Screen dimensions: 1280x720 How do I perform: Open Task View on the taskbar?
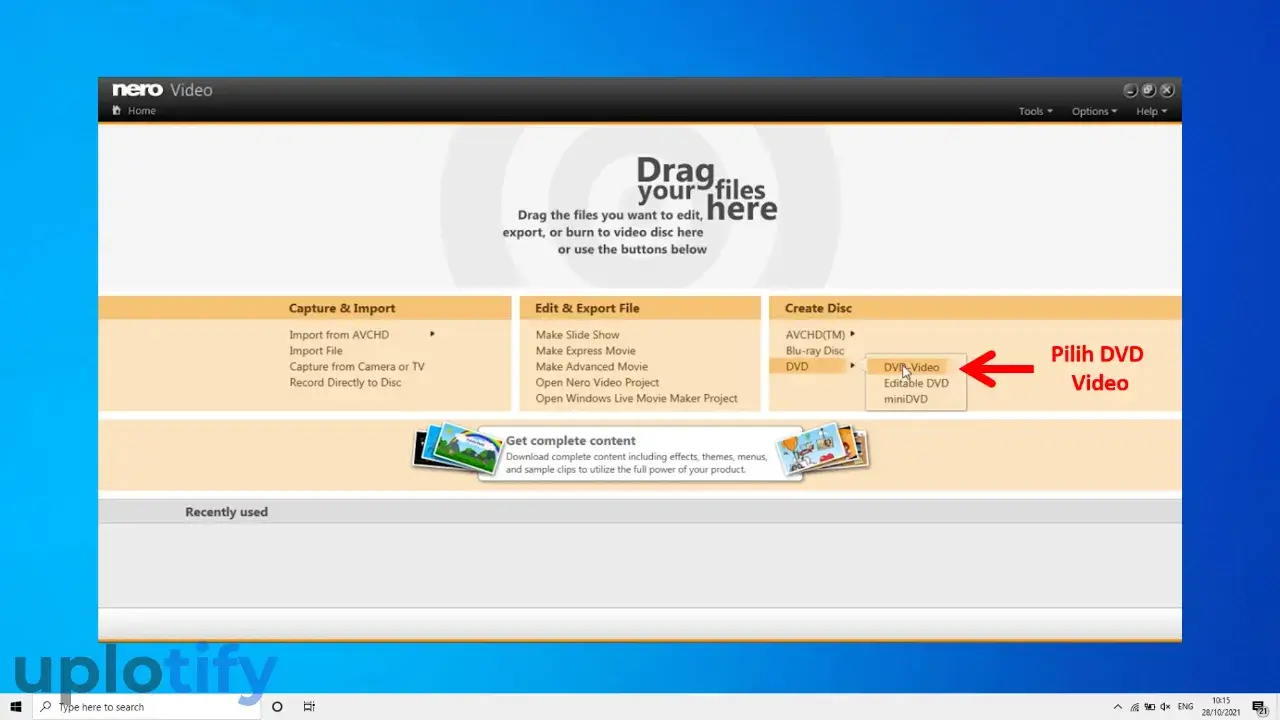pos(309,707)
